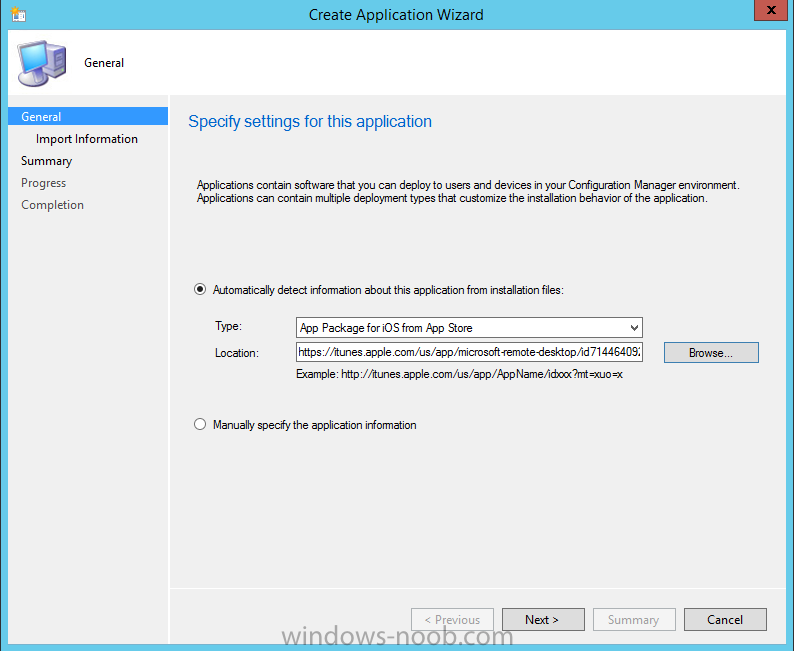Select the Completion step in the sidebar

point(53,205)
